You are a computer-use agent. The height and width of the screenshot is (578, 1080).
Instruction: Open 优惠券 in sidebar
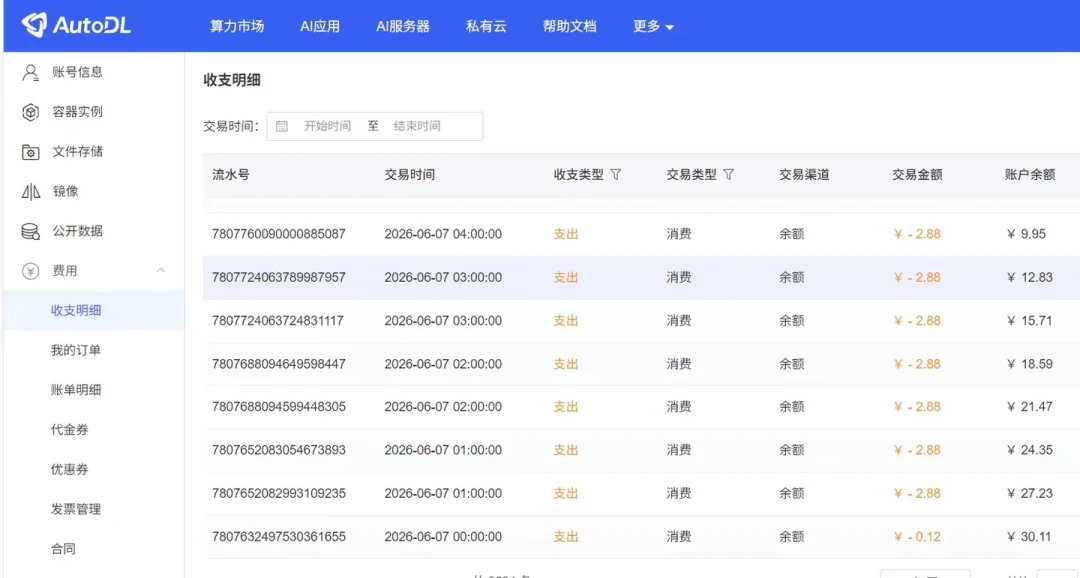70,469
